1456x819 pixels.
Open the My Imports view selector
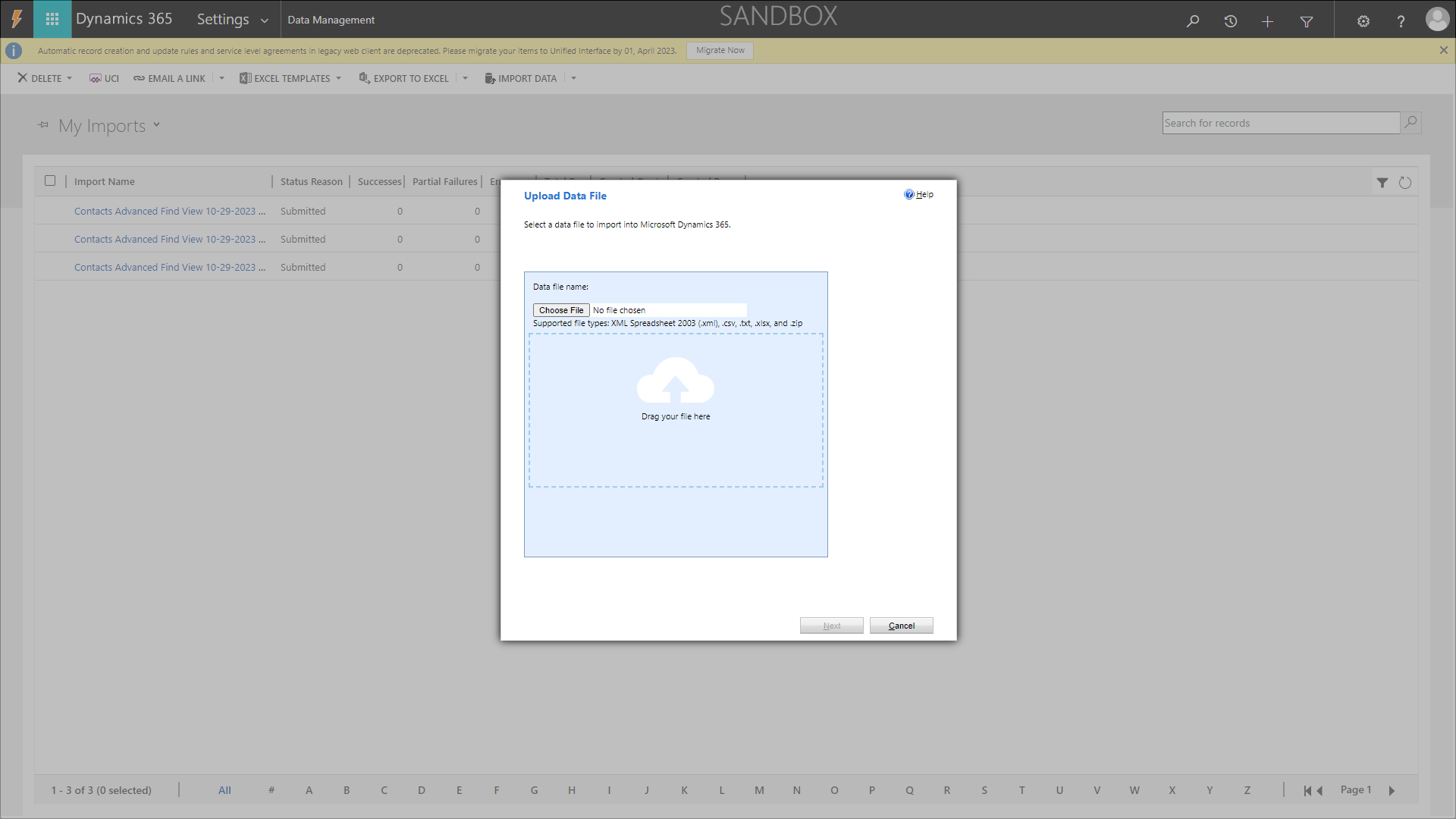point(157,125)
